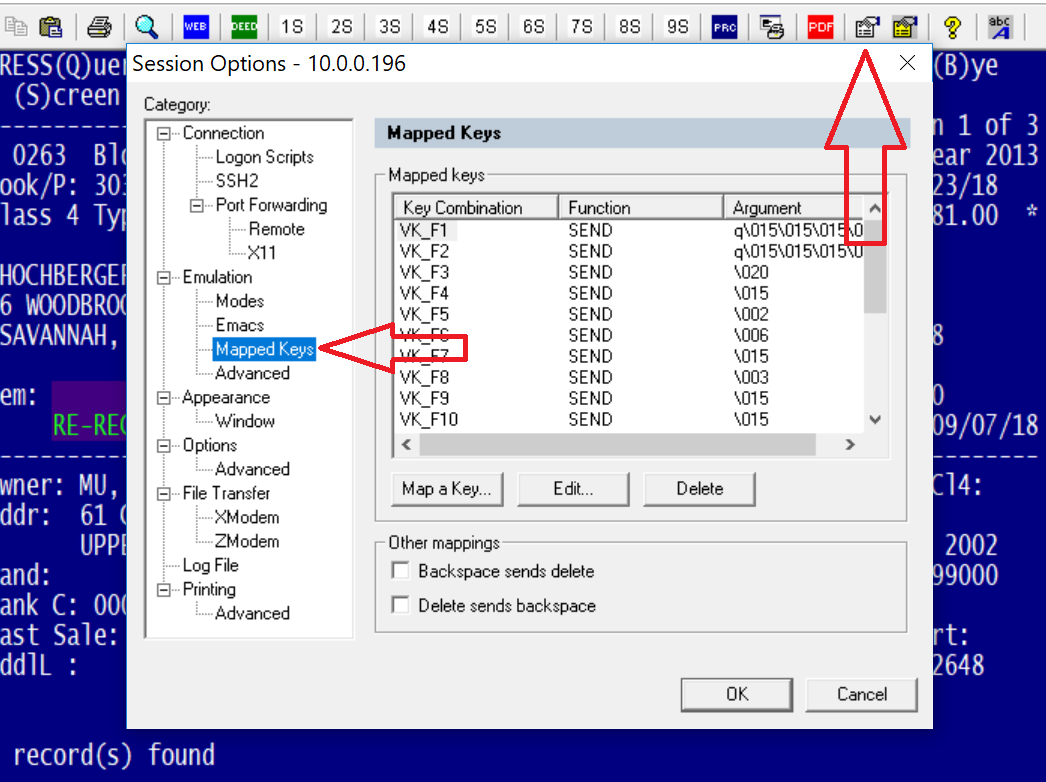Click the 3S toolbar button
This screenshot has width=1046, height=782.
coord(389,27)
